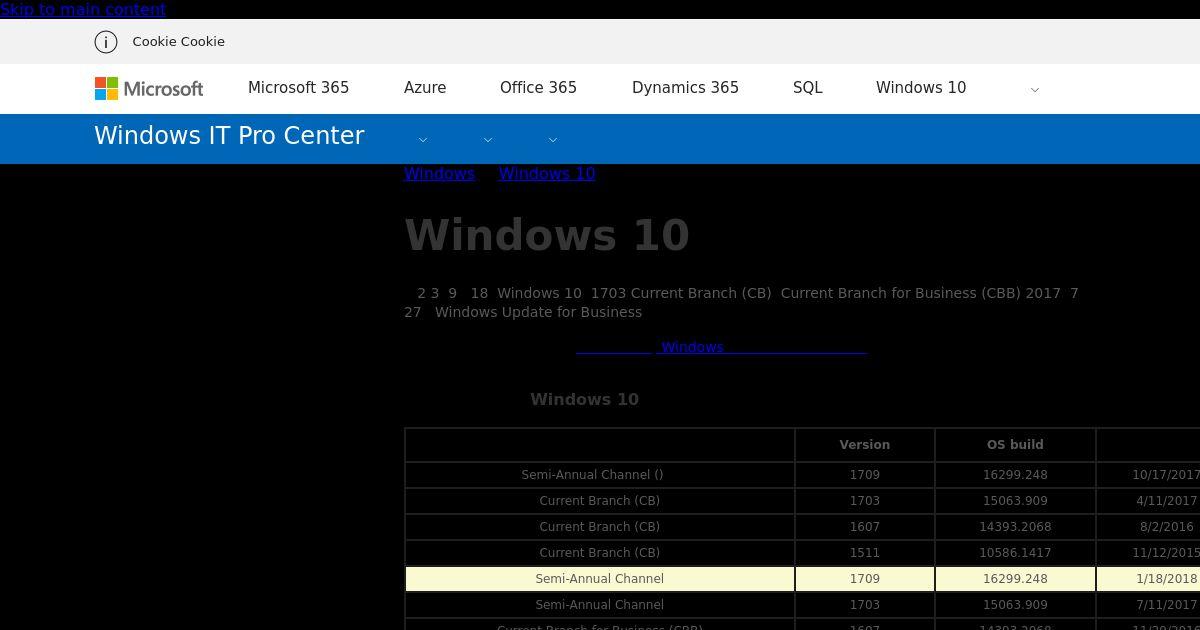Click the cookie info circle icon
Screen dimensions: 1200x630
click(x=106, y=42)
